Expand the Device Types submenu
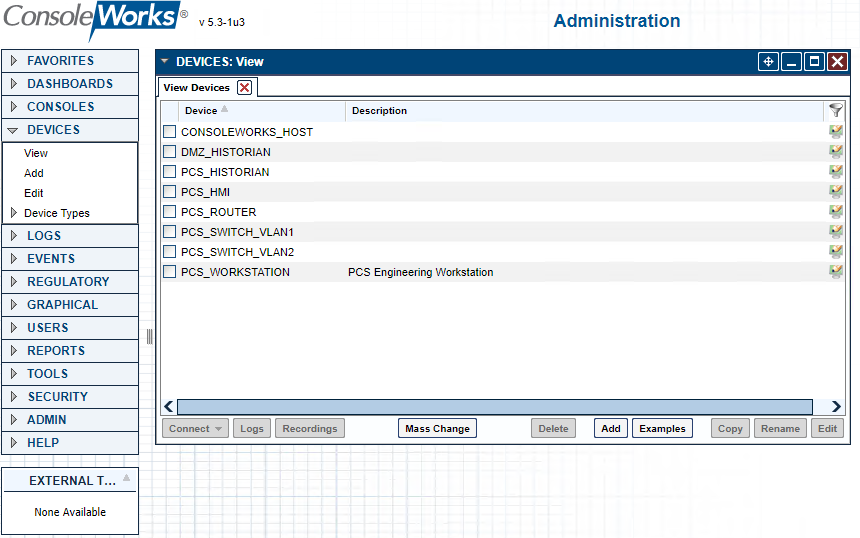The image size is (860, 538). pos(14,213)
